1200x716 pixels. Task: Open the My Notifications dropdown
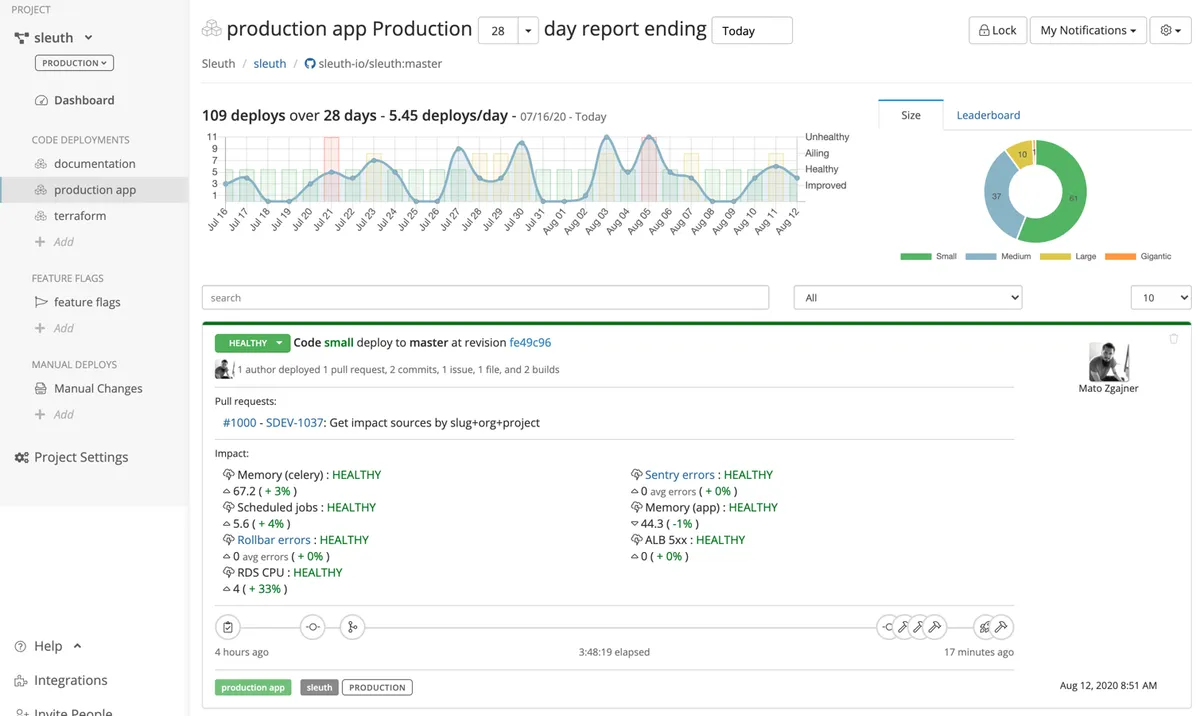tap(1088, 30)
